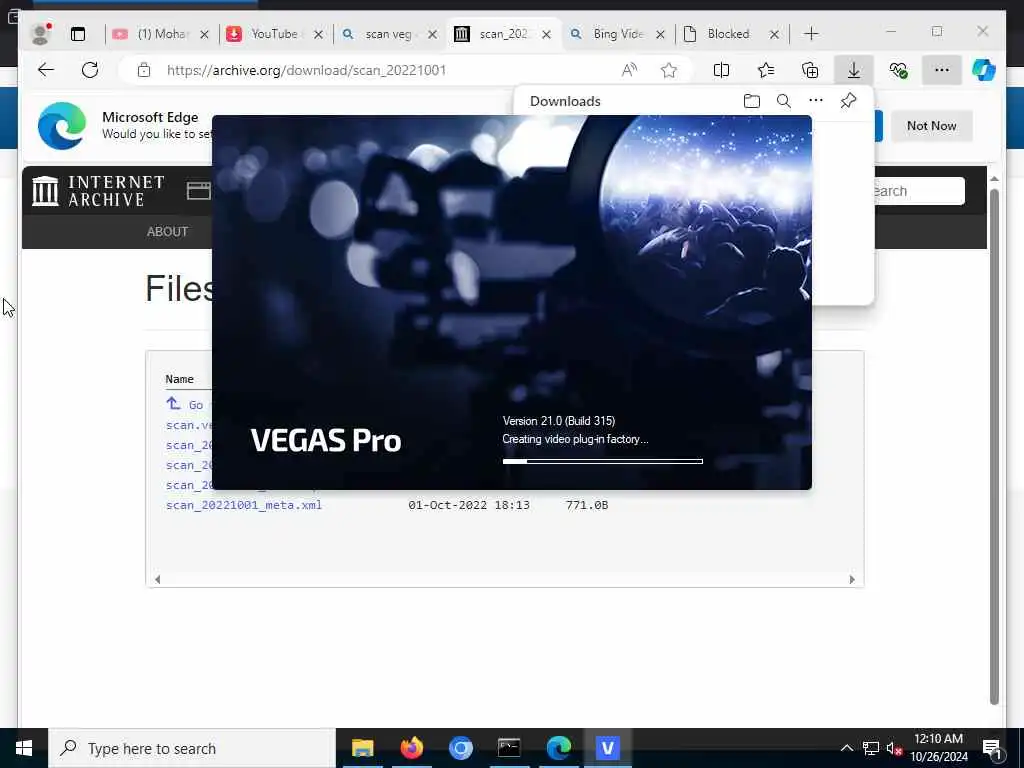Click the Name column header

click(180, 379)
